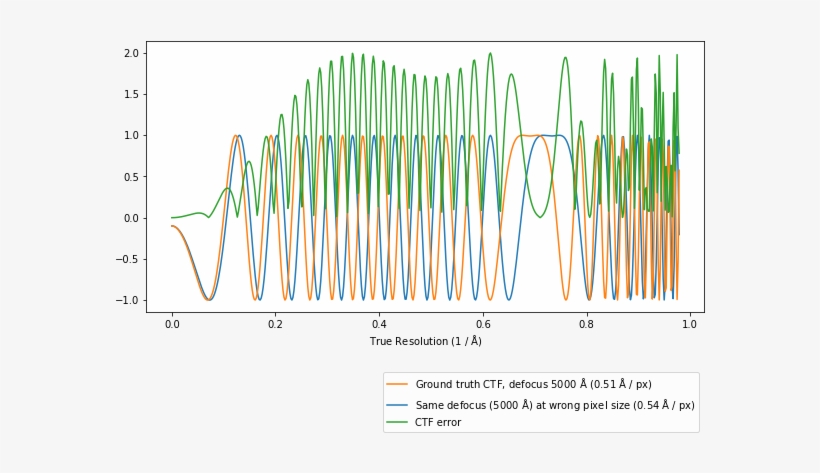Click the 0.0 tick label on y-axis
The width and height of the screenshot is (820, 473).
(130, 218)
